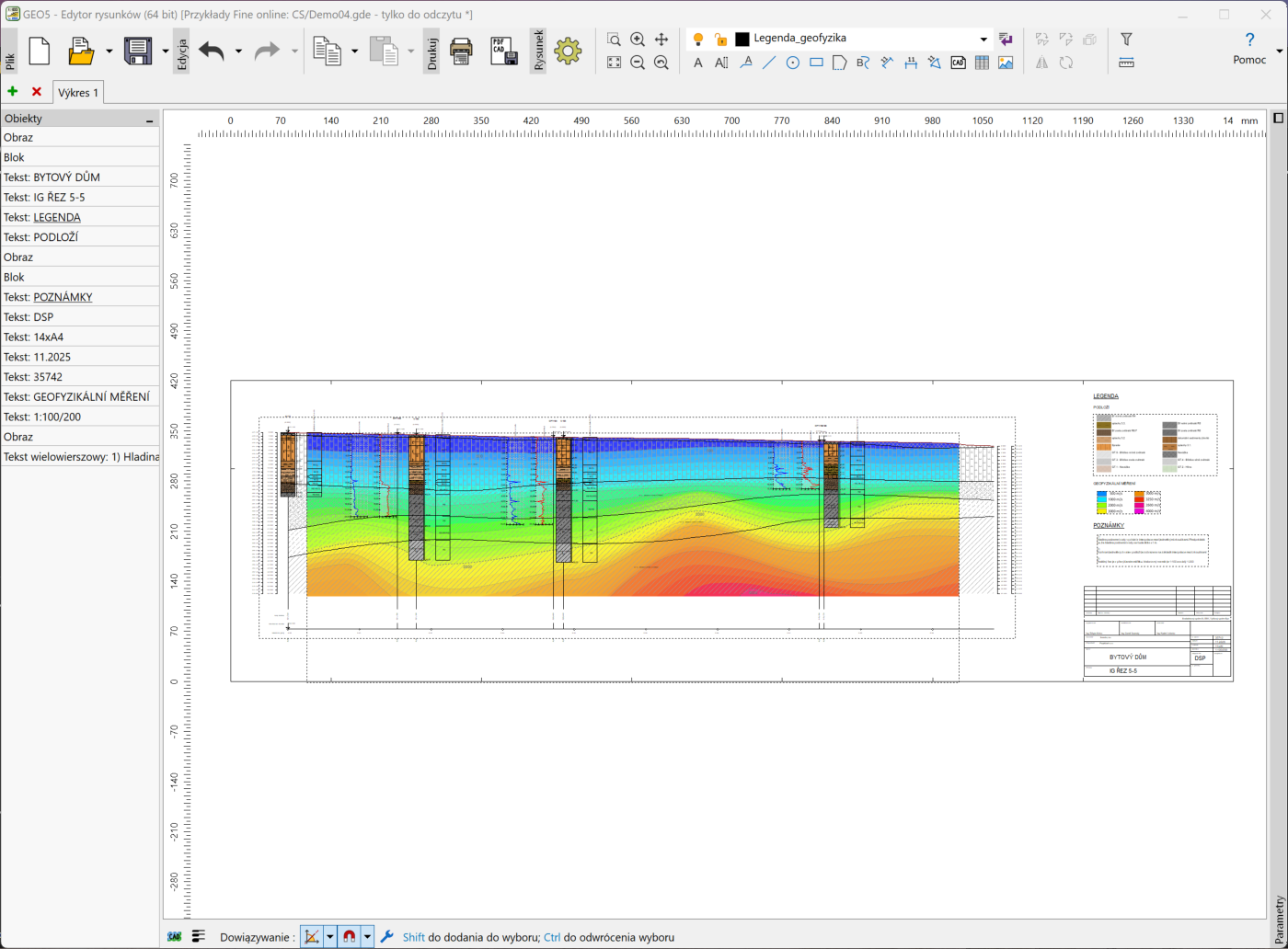The width and height of the screenshot is (1288, 949).
Task: Collapse the Obiekty panel using the minus button
Action: pos(149,120)
